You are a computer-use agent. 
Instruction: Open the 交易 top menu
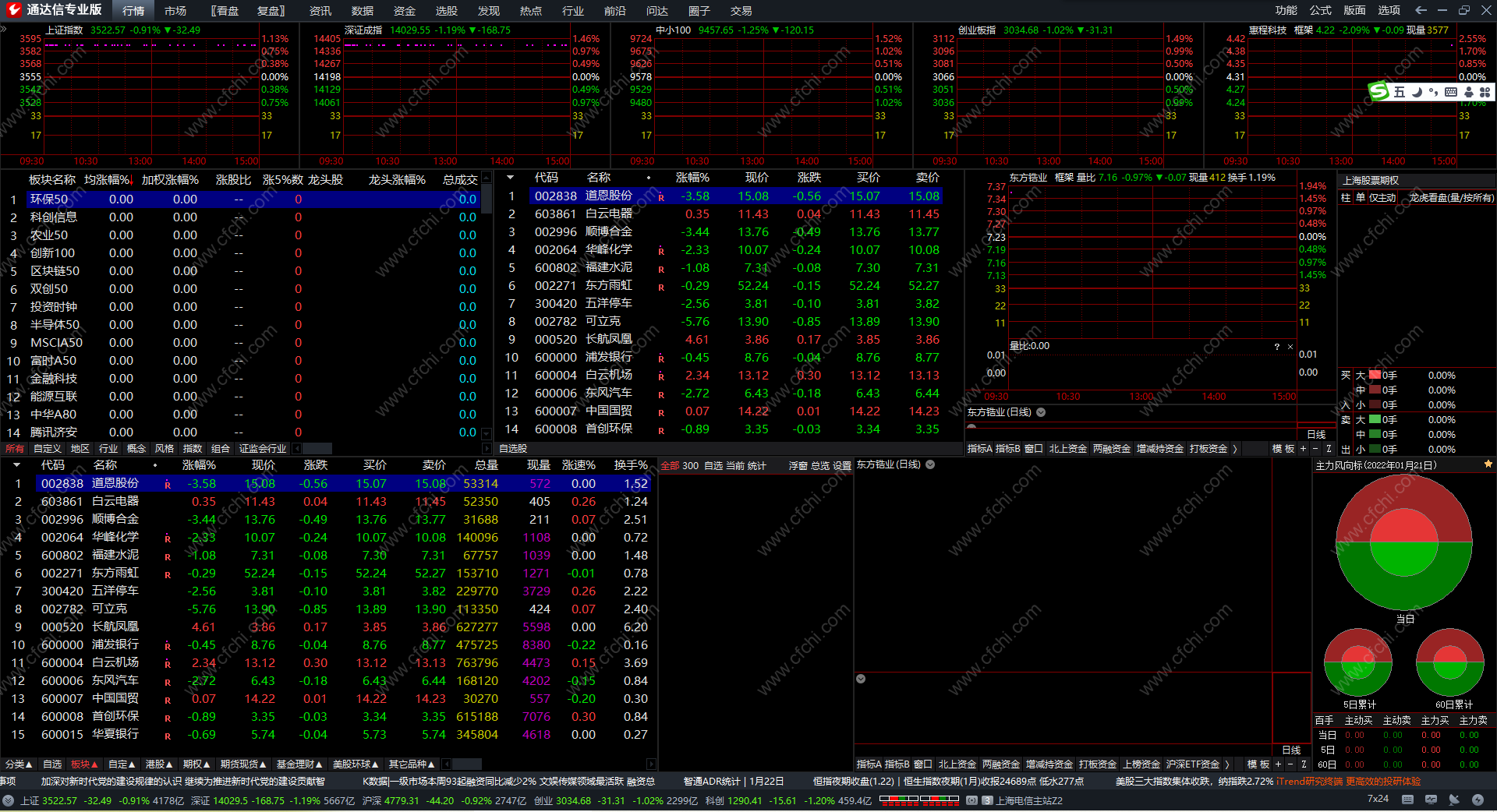tap(741, 11)
